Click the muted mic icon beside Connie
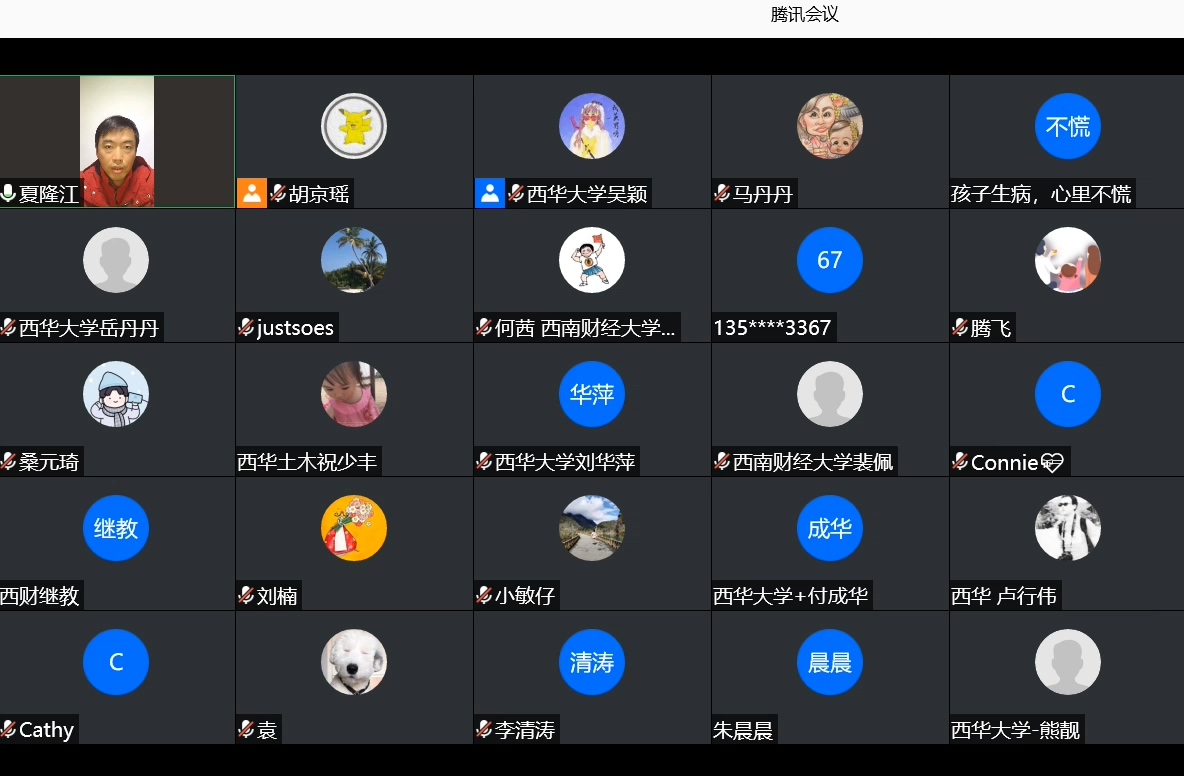The height and width of the screenshot is (776, 1184). click(x=960, y=461)
